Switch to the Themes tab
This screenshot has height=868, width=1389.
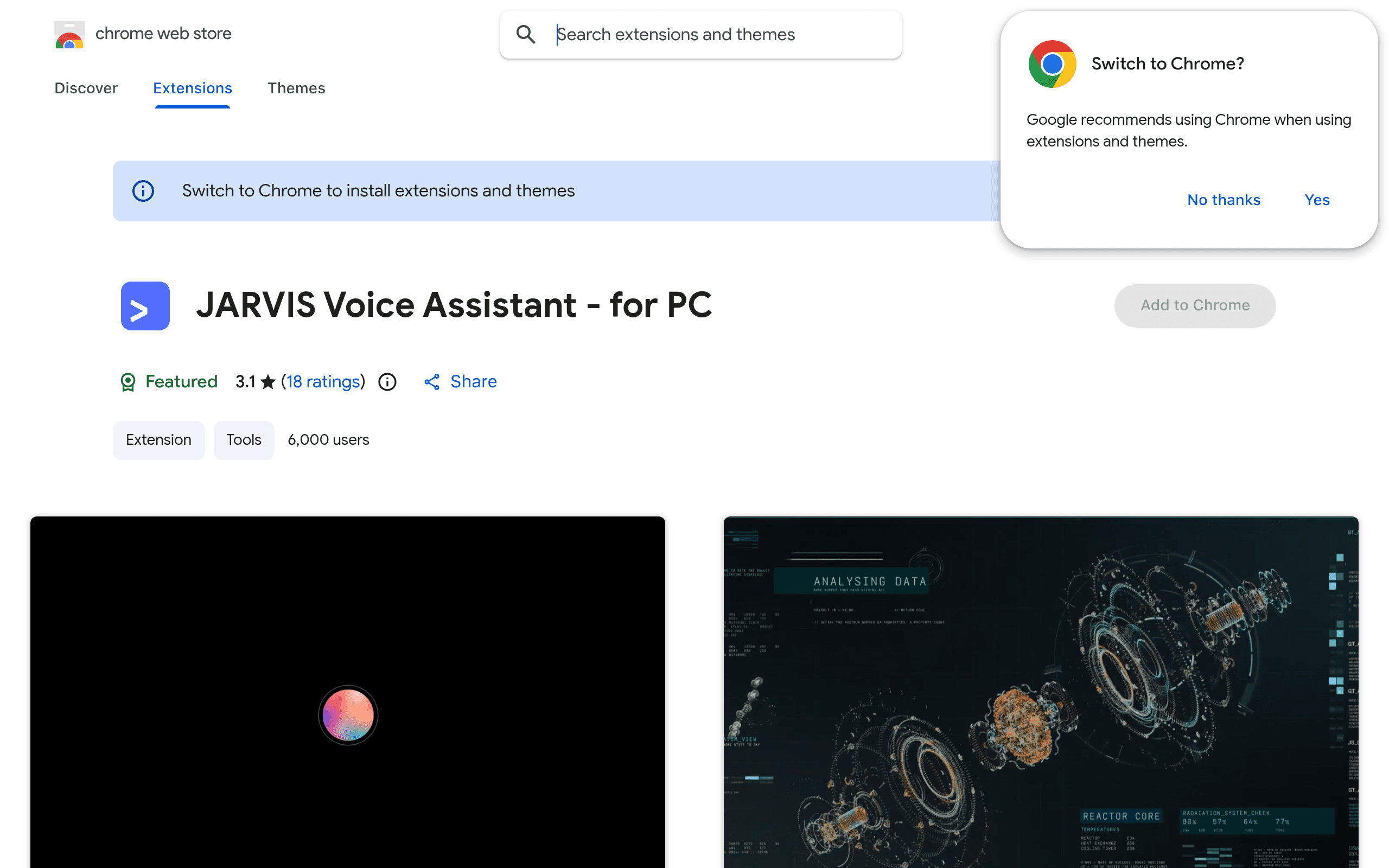[296, 88]
